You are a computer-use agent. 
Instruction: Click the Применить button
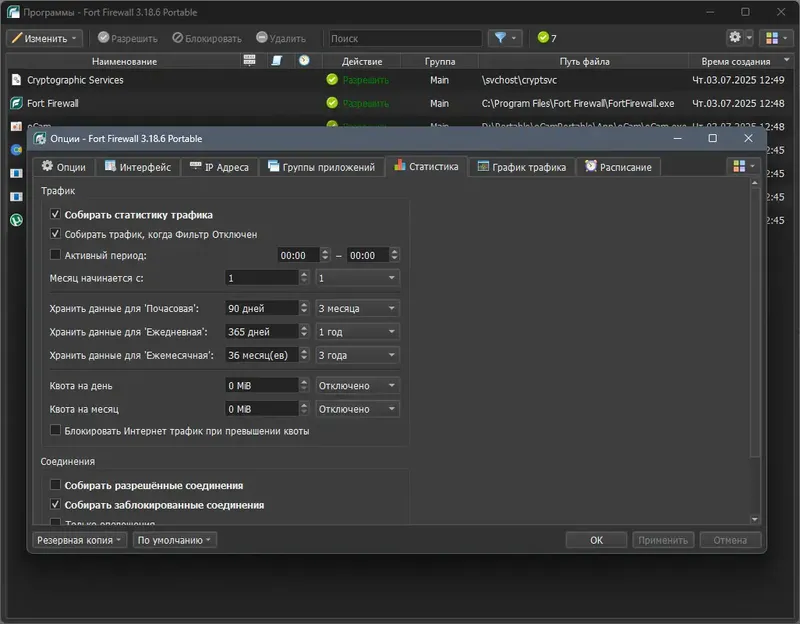(x=663, y=540)
